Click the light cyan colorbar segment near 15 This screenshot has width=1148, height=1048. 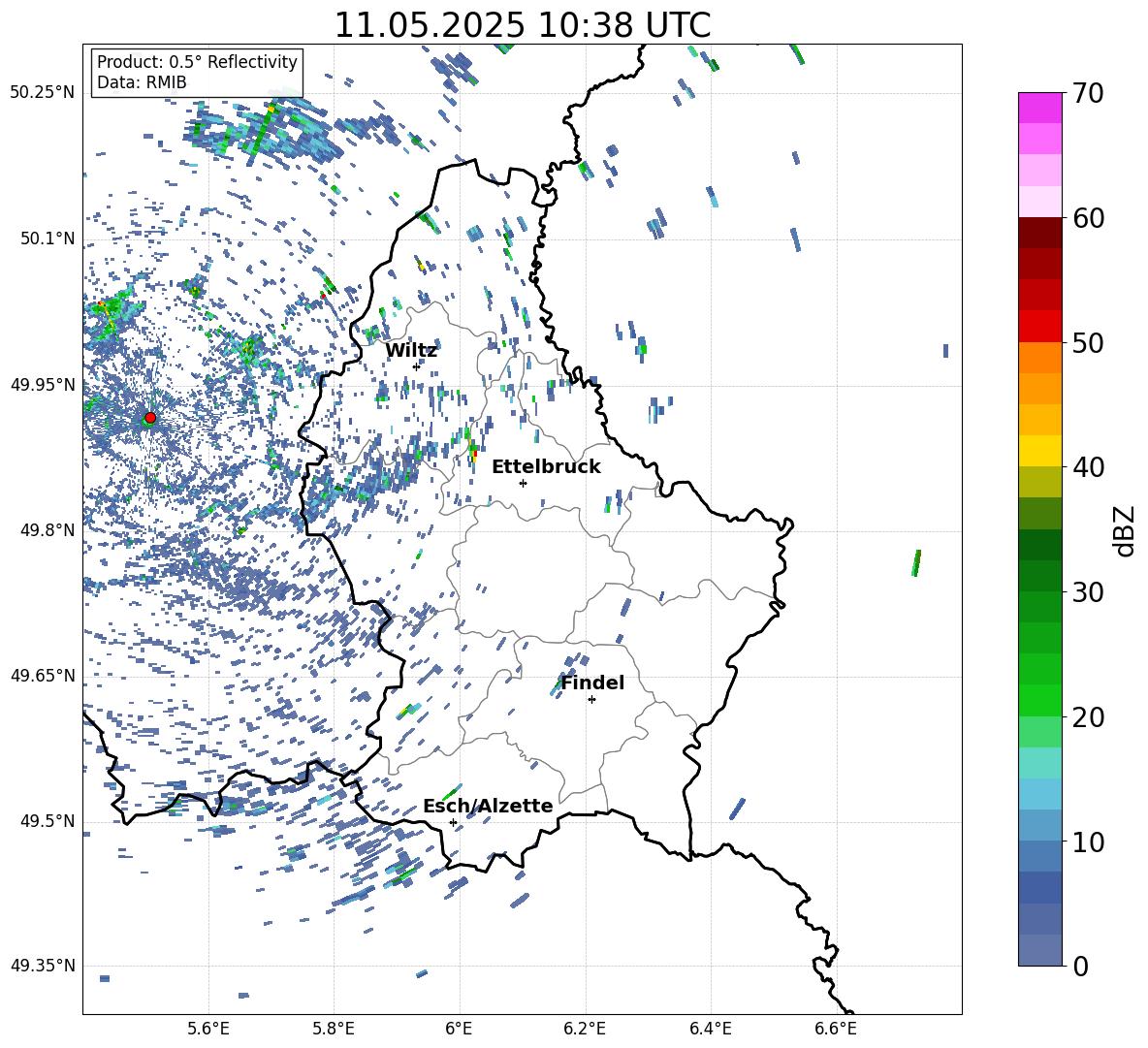pos(1039,763)
